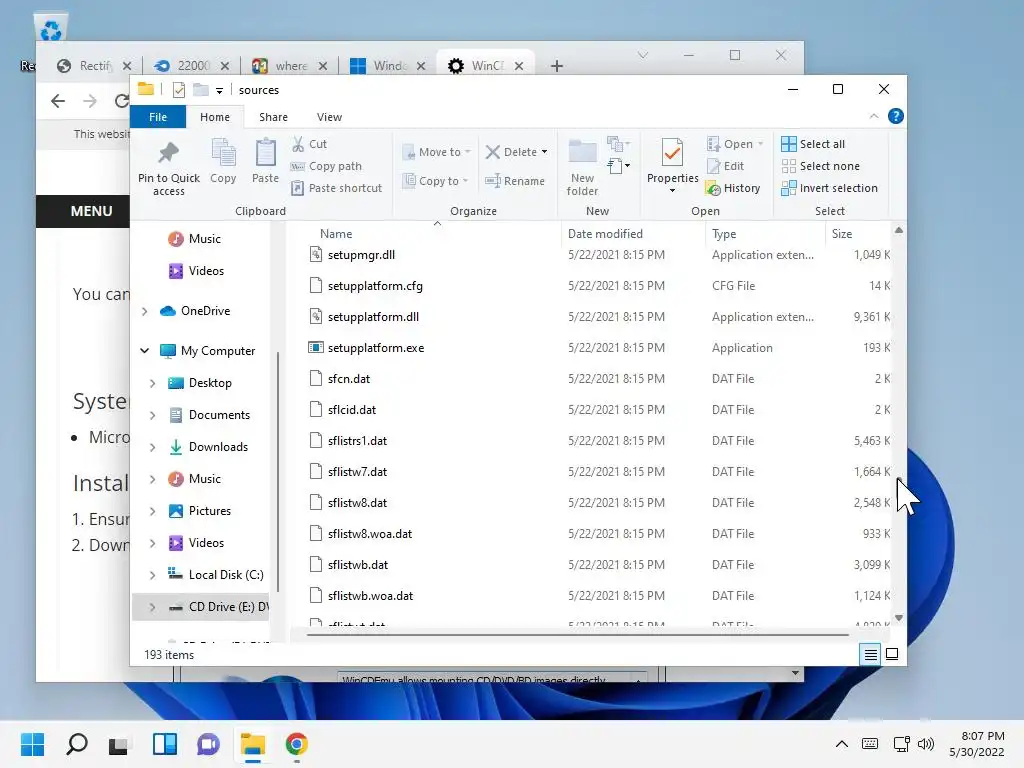Expand OneDrive in navigation pane

pos(144,312)
